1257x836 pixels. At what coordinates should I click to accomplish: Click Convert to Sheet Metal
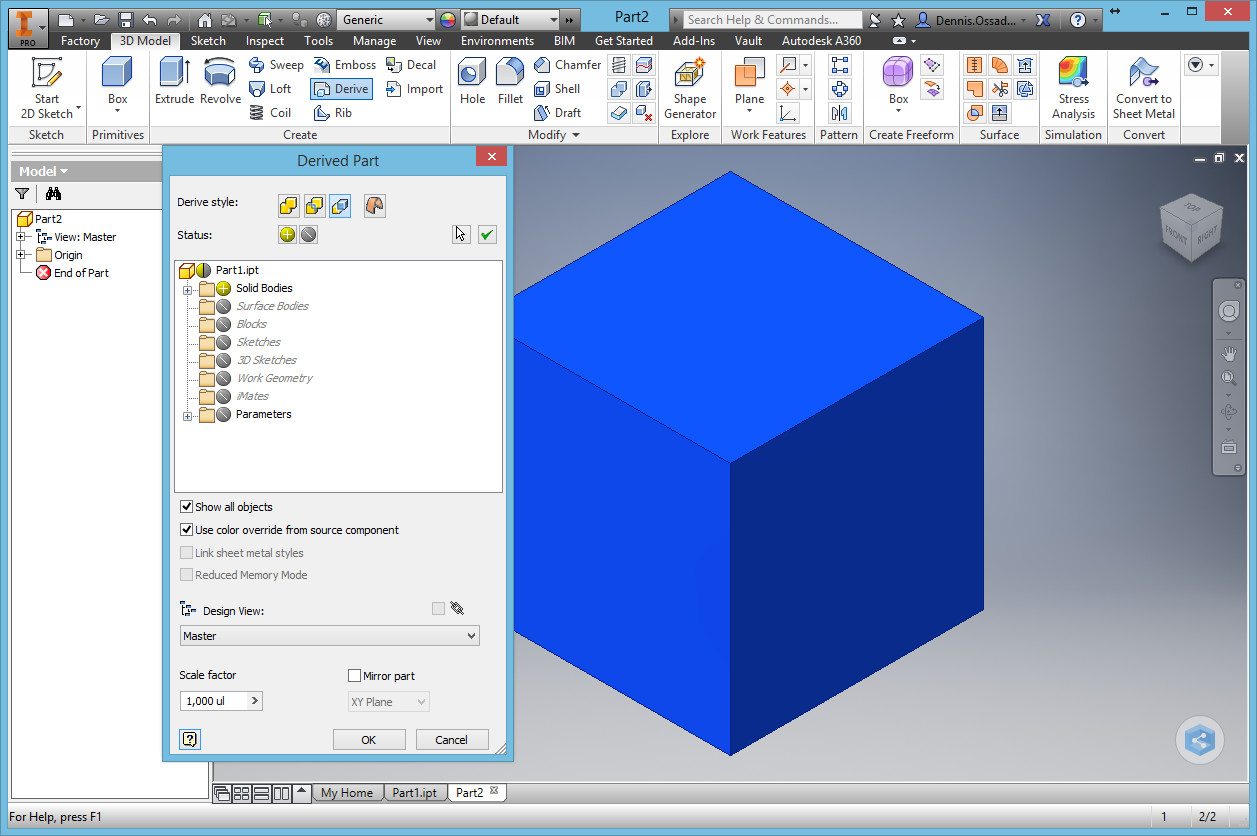(x=1144, y=88)
